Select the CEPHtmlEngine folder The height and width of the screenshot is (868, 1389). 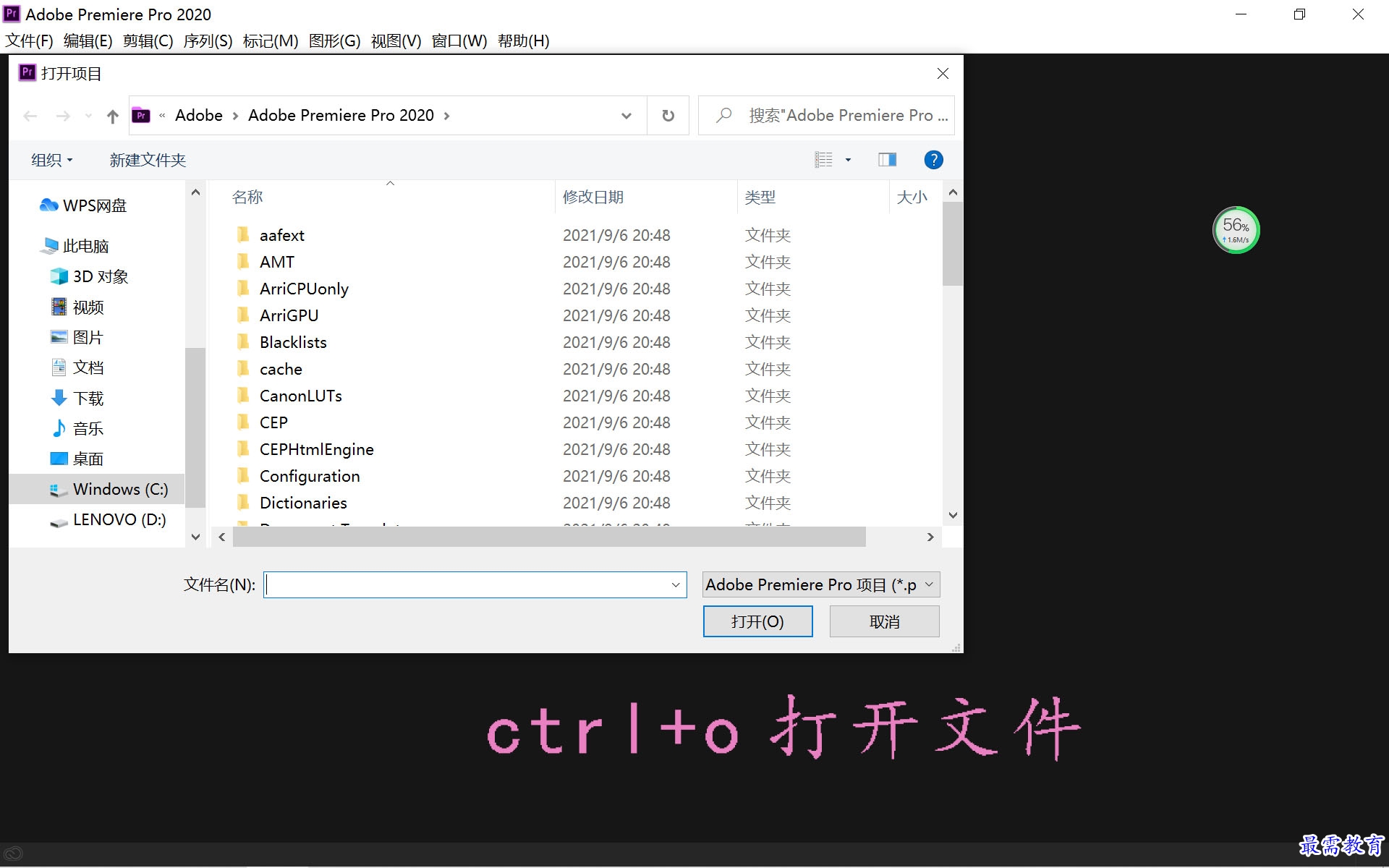coord(317,449)
